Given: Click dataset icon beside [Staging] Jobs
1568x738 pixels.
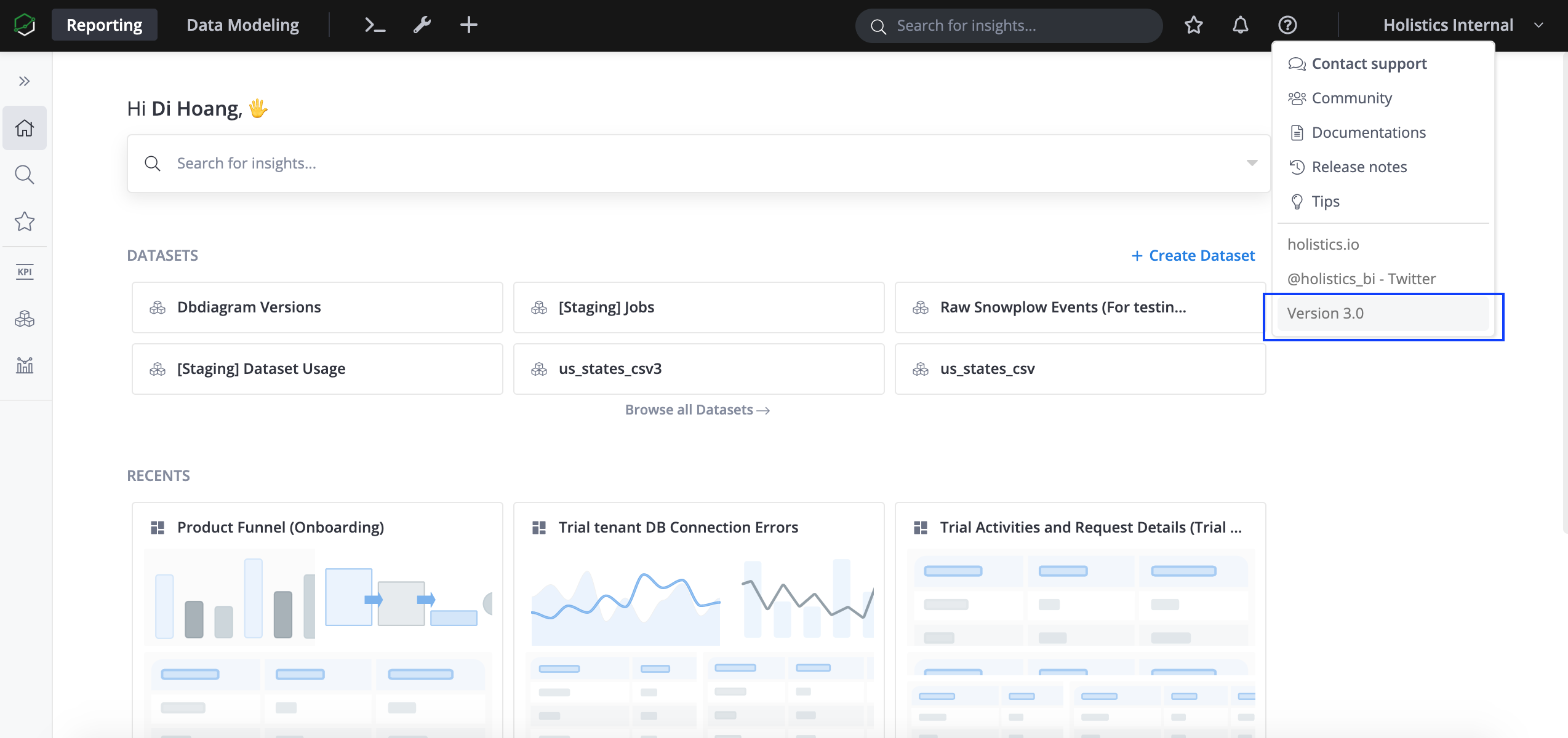Looking at the screenshot, I should click(539, 307).
